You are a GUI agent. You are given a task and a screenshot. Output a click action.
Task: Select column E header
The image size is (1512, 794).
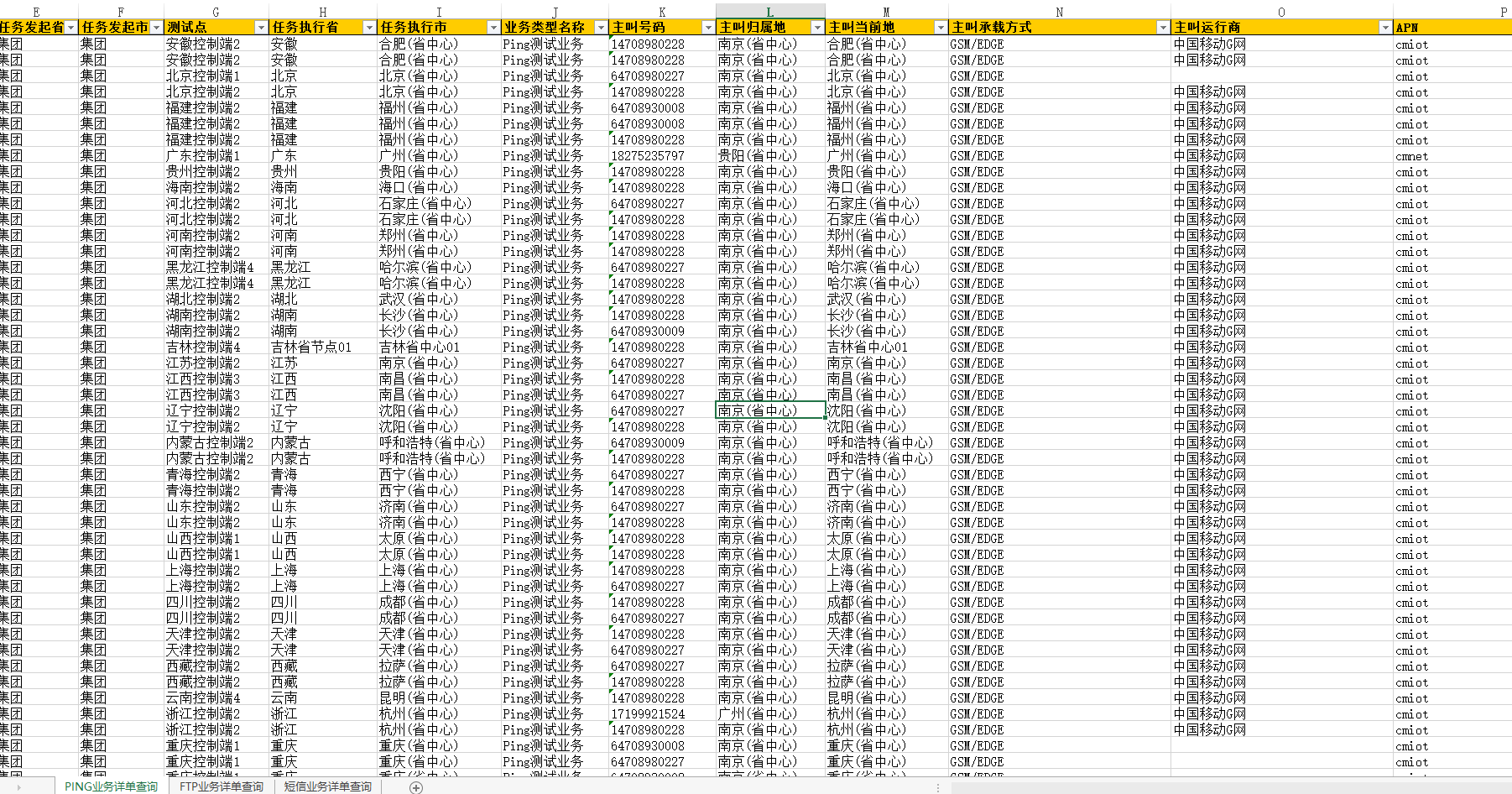click(36, 12)
